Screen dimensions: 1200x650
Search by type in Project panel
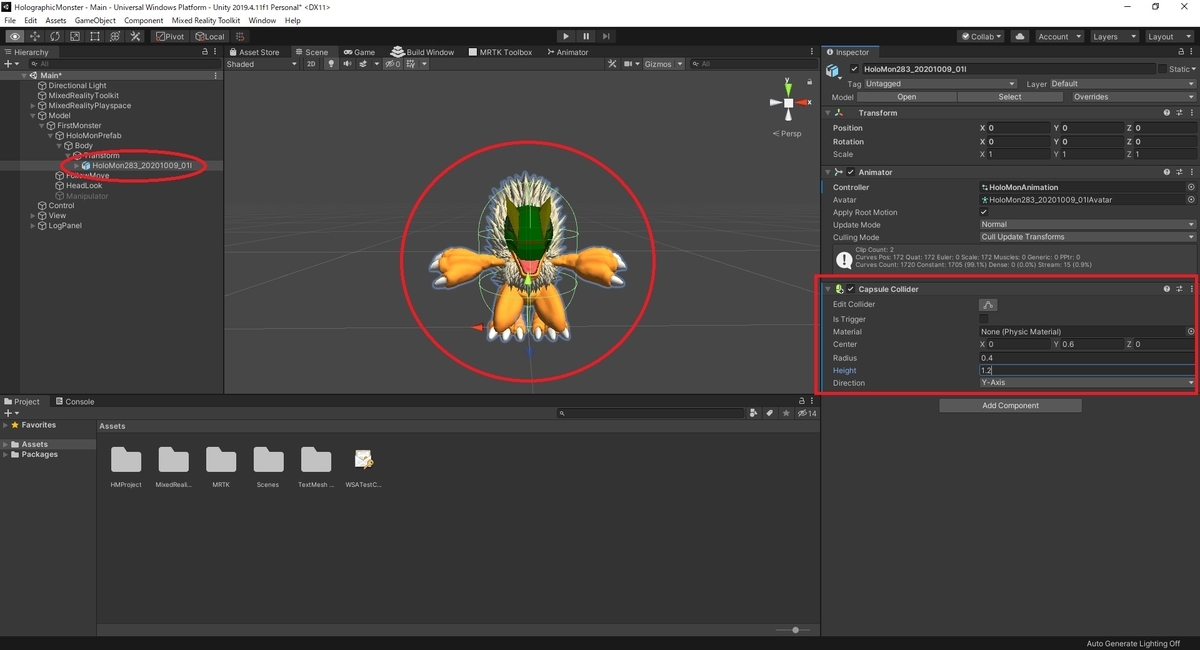tap(755, 413)
